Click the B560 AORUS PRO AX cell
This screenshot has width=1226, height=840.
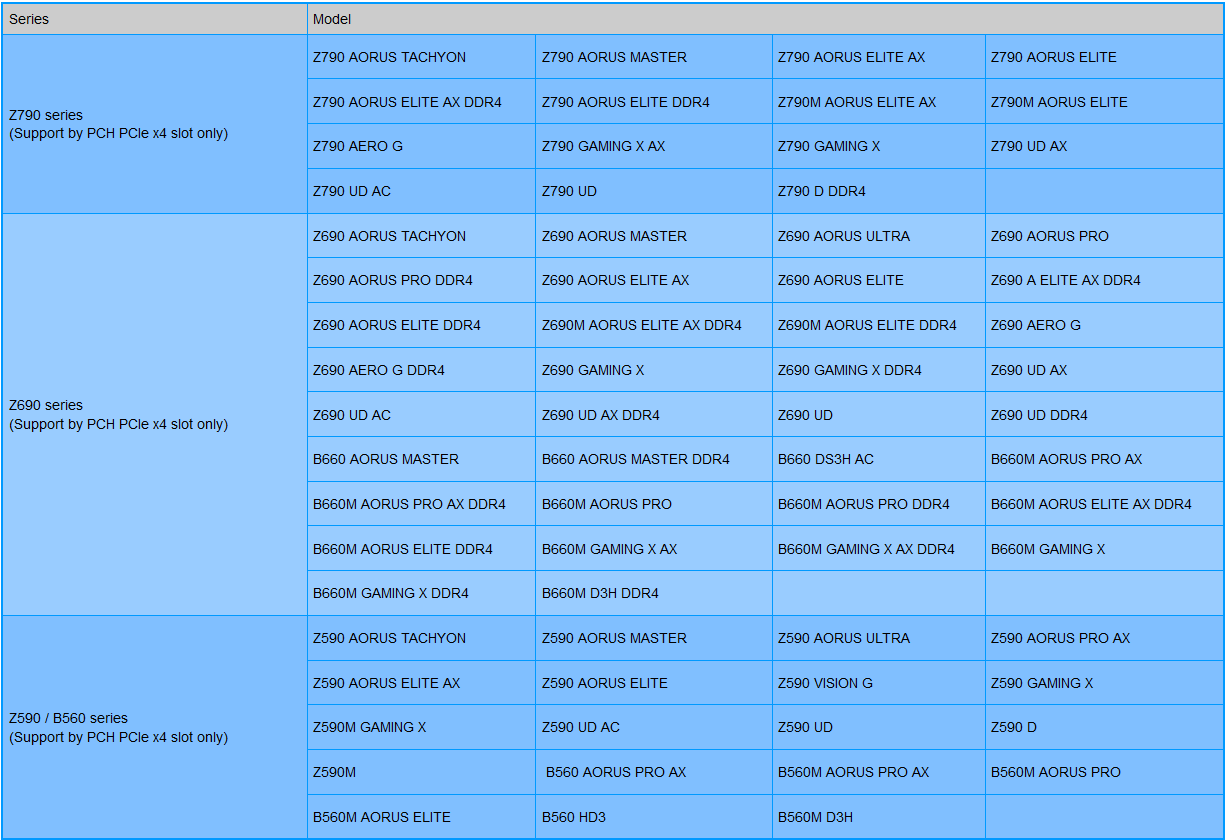point(654,772)
